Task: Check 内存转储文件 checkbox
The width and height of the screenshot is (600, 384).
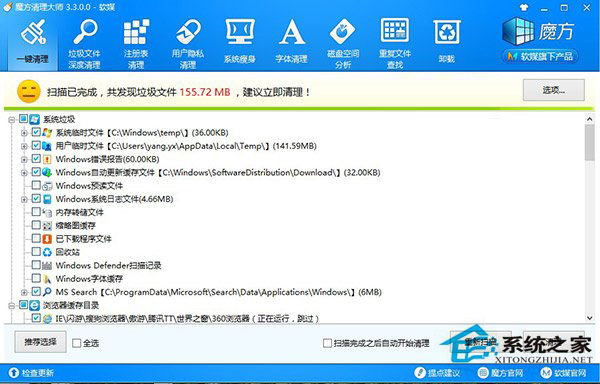Action: point(36,212)
